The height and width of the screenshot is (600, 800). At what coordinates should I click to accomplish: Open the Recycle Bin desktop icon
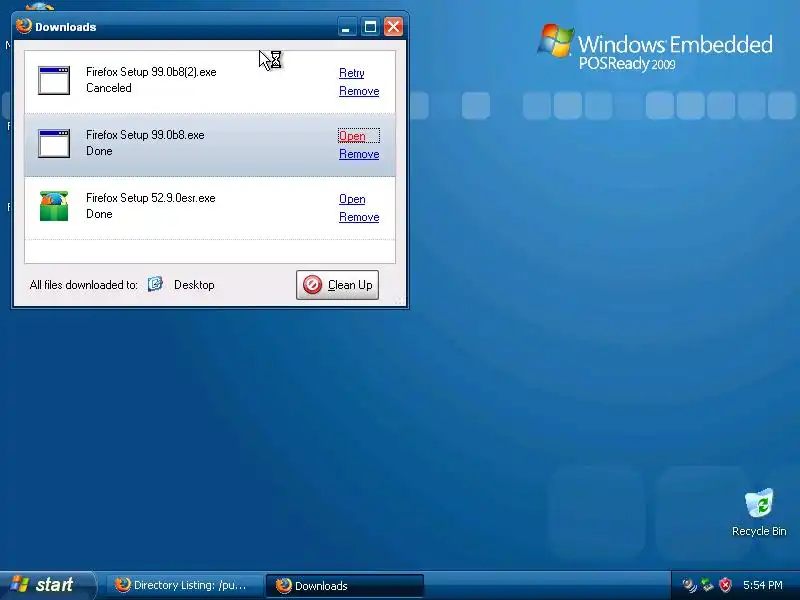coord(759,512)
